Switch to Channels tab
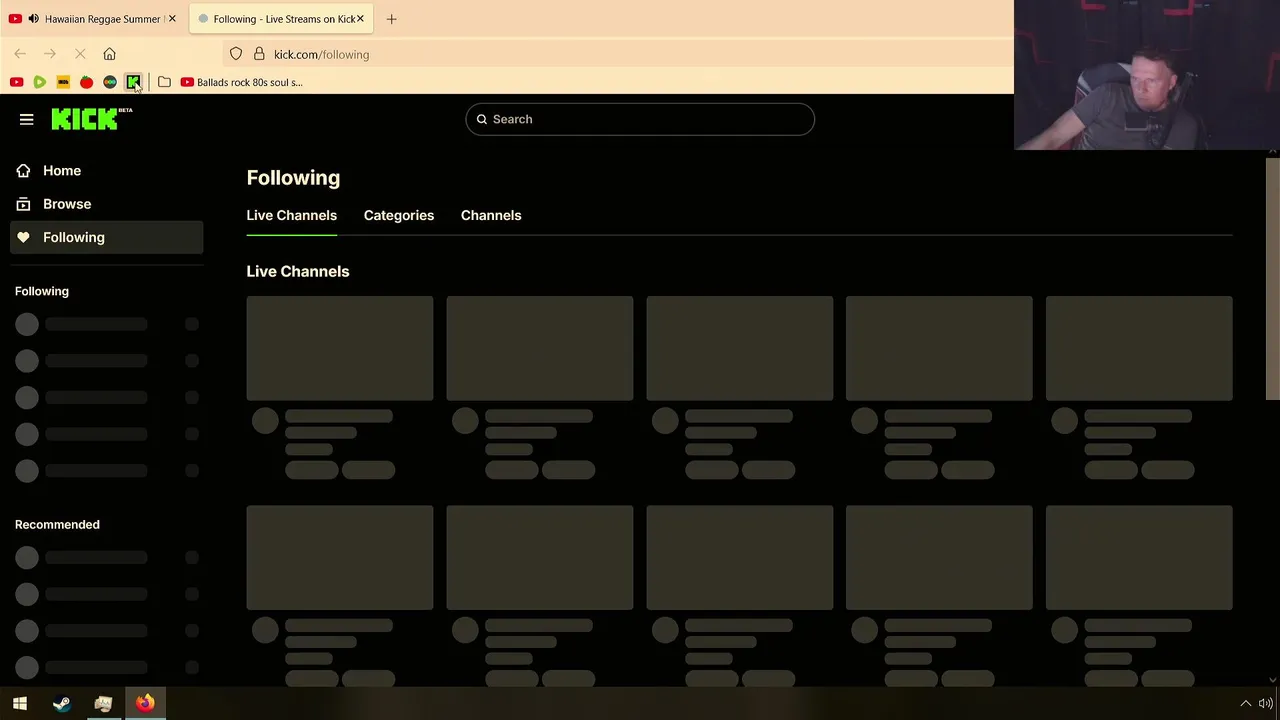This screenshot has width=1280, height=720. tap(491, 215)
